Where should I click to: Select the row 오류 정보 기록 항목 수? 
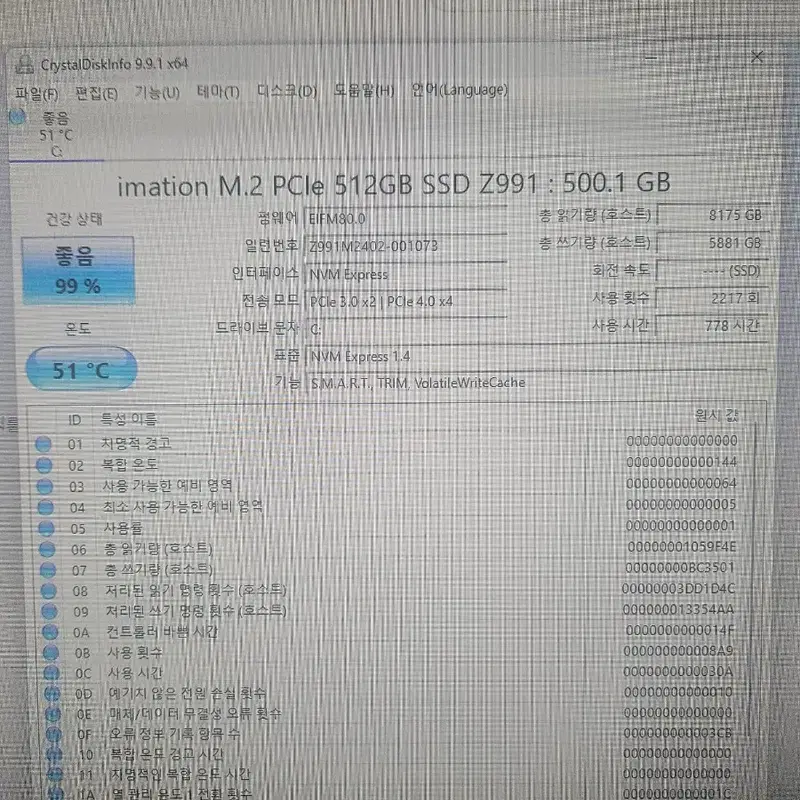pyautogui.click(x=388, y=734)
